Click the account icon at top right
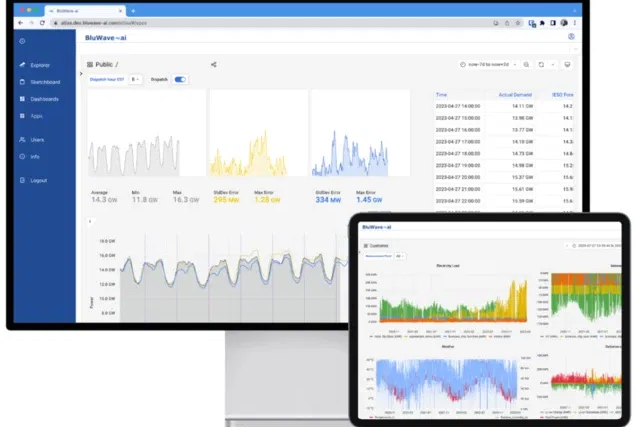638x427 pixels. 571,36
